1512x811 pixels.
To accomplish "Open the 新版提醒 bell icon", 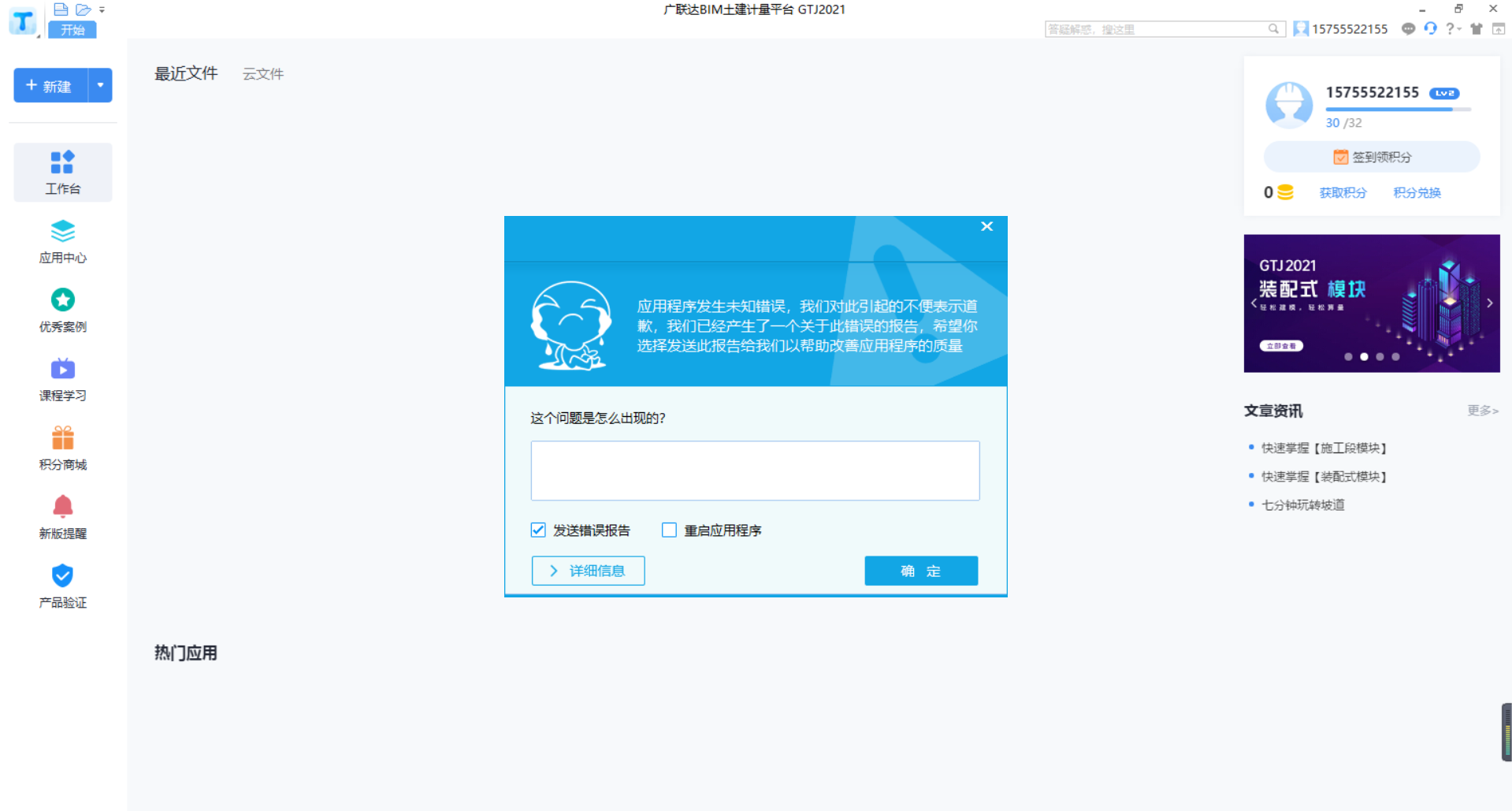I will [63, 506].
